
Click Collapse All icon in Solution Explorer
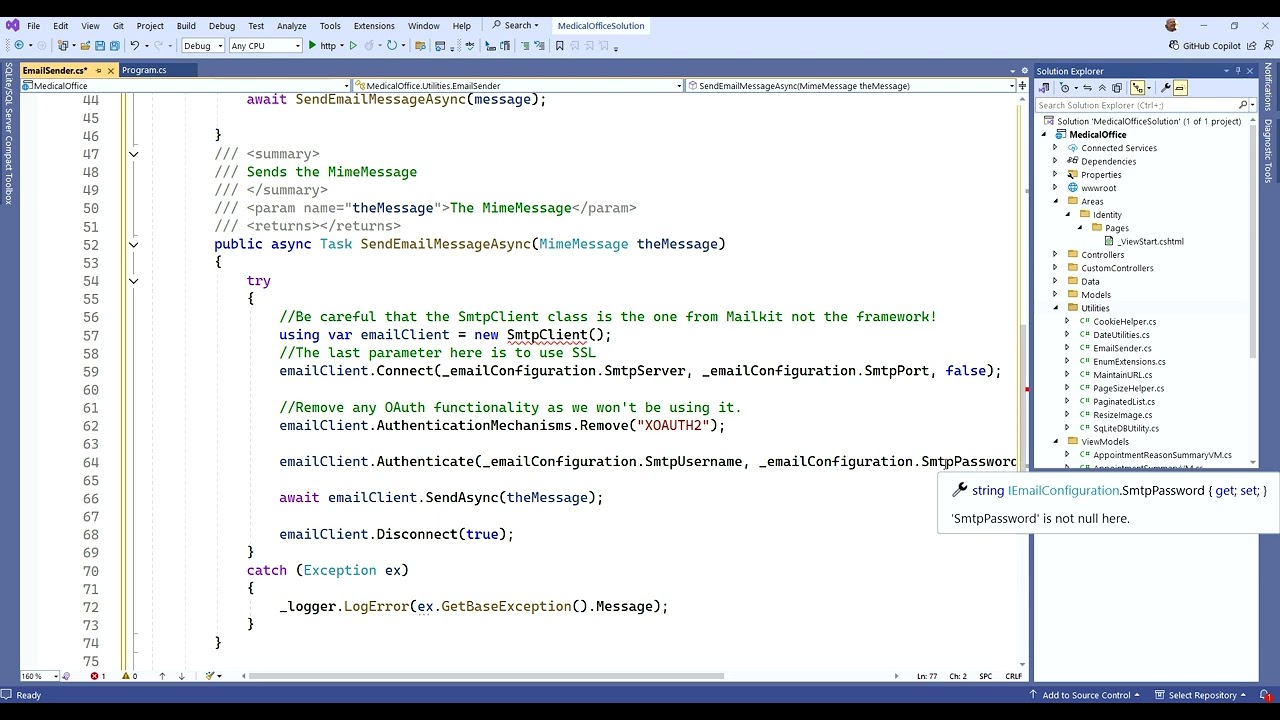tap(1102, 87)
